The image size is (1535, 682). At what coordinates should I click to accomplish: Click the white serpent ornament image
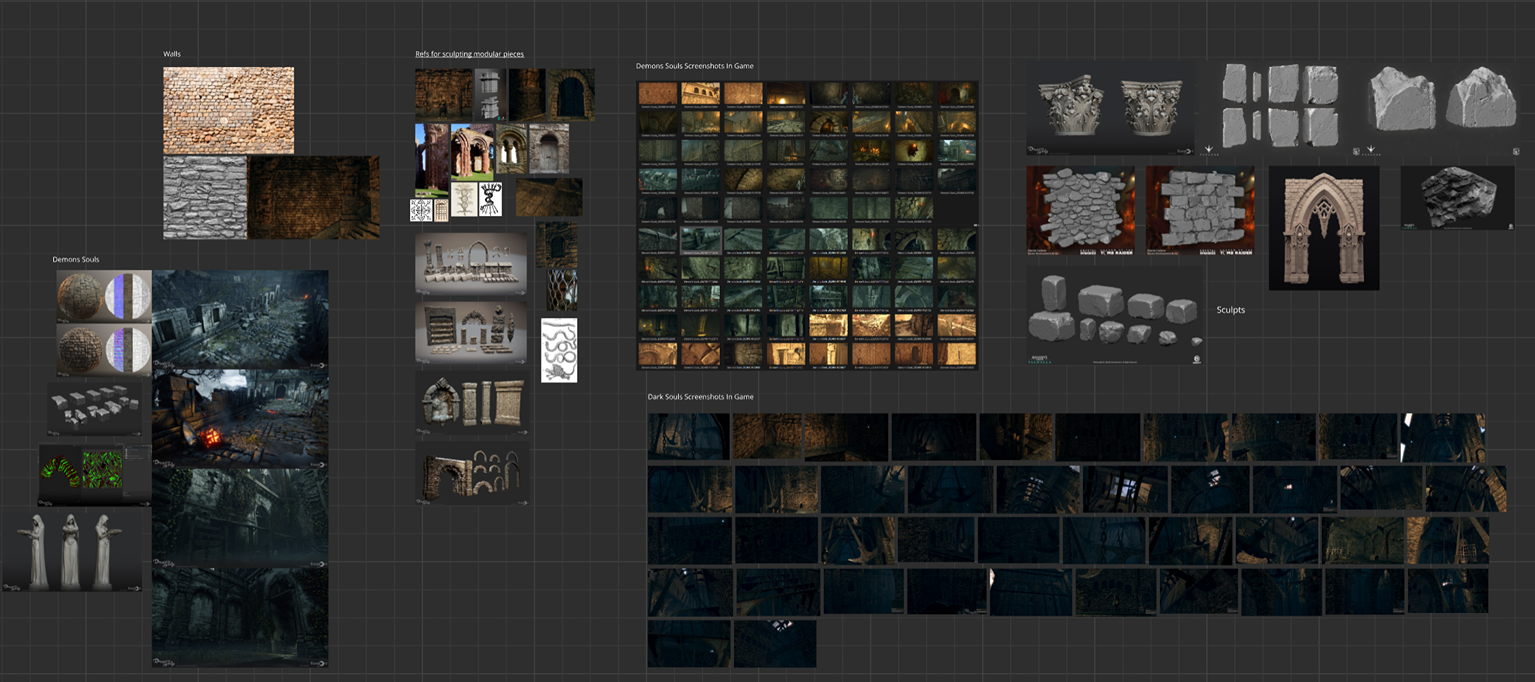(559, 350)
